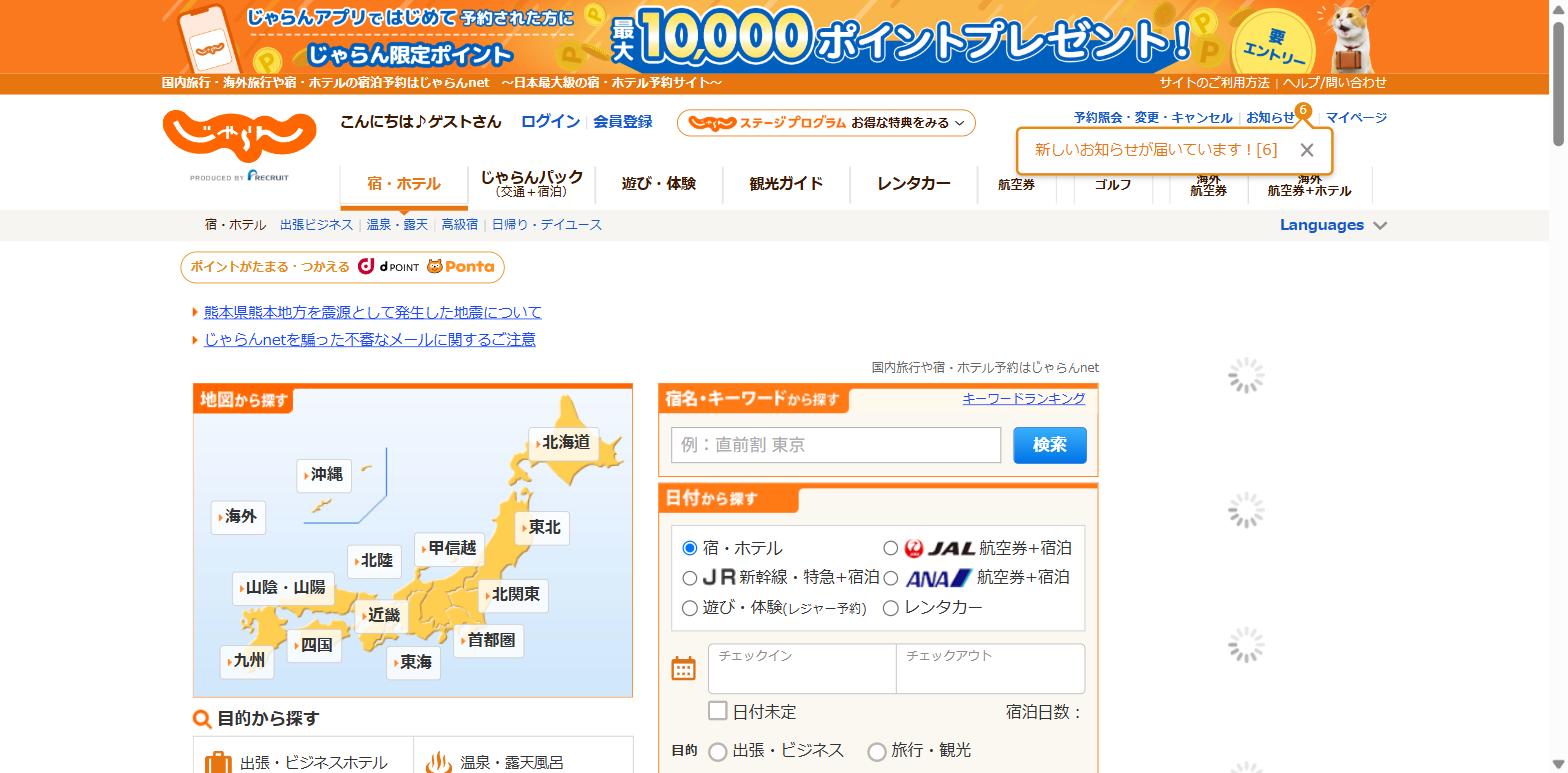The image size is (1568, 773).
Task: Click the マイページ link
Action: [1356, 117]
